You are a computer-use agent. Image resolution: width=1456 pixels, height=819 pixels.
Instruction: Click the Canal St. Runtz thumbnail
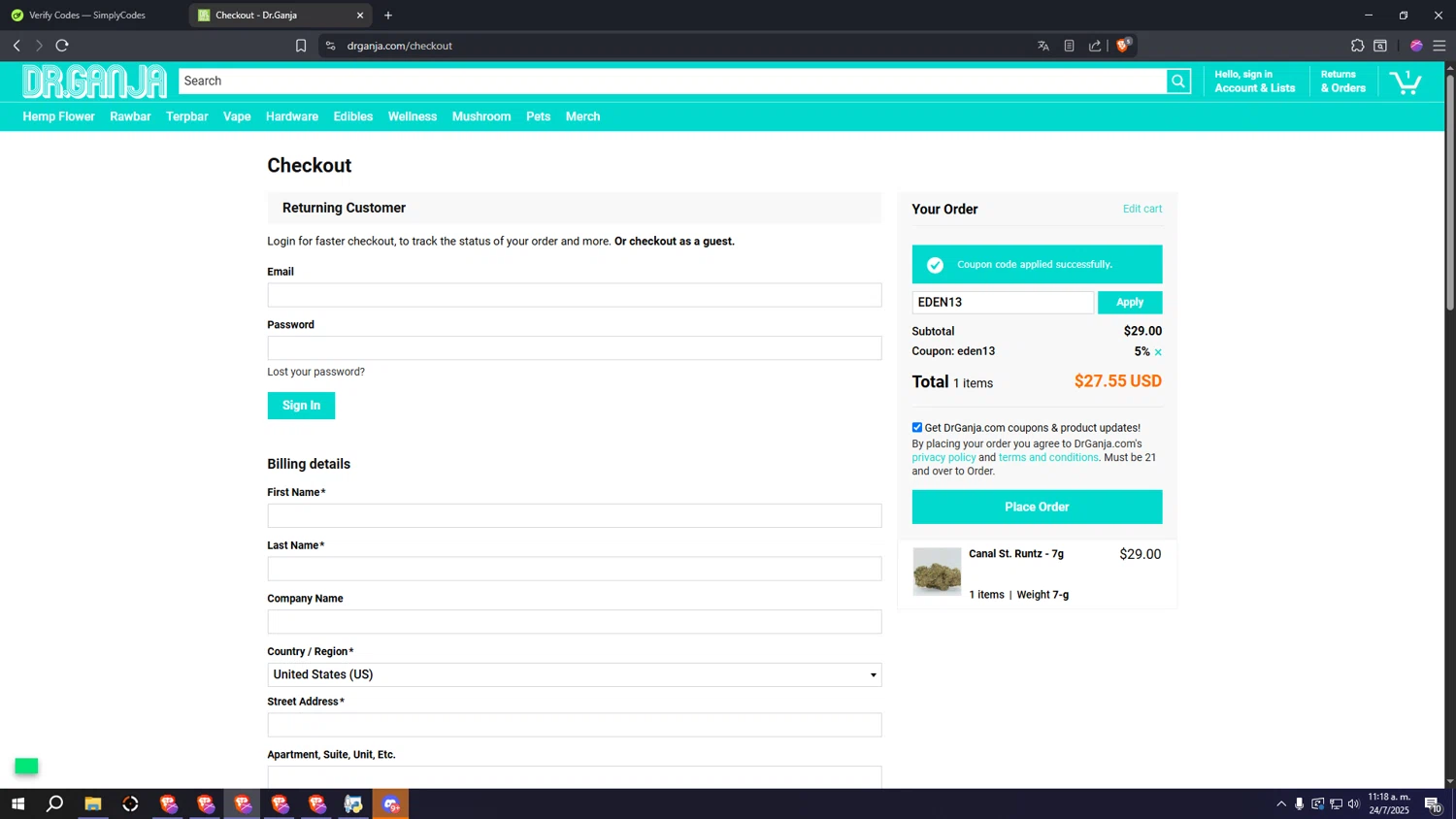coord(937,572)
